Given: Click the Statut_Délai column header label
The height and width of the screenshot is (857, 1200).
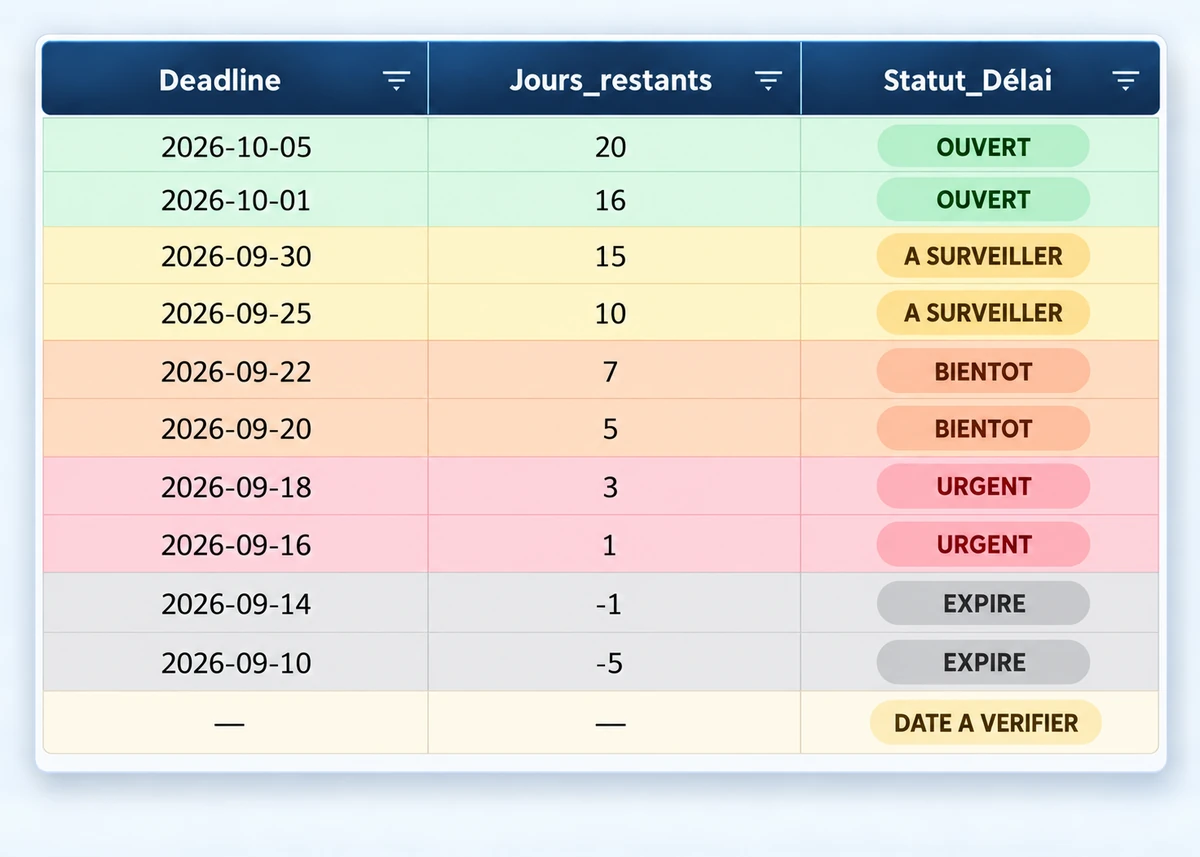Looking at the screenshot, I should tap(968, 81).
